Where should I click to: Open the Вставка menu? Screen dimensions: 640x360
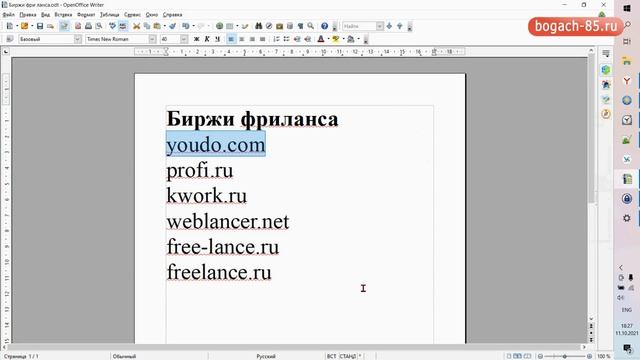[x=63, y=14]
